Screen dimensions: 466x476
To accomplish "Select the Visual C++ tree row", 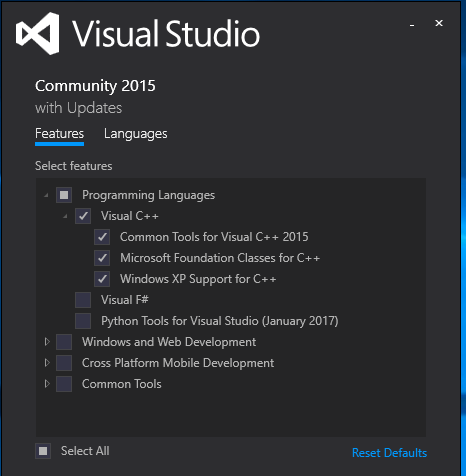I will [130, 216].
